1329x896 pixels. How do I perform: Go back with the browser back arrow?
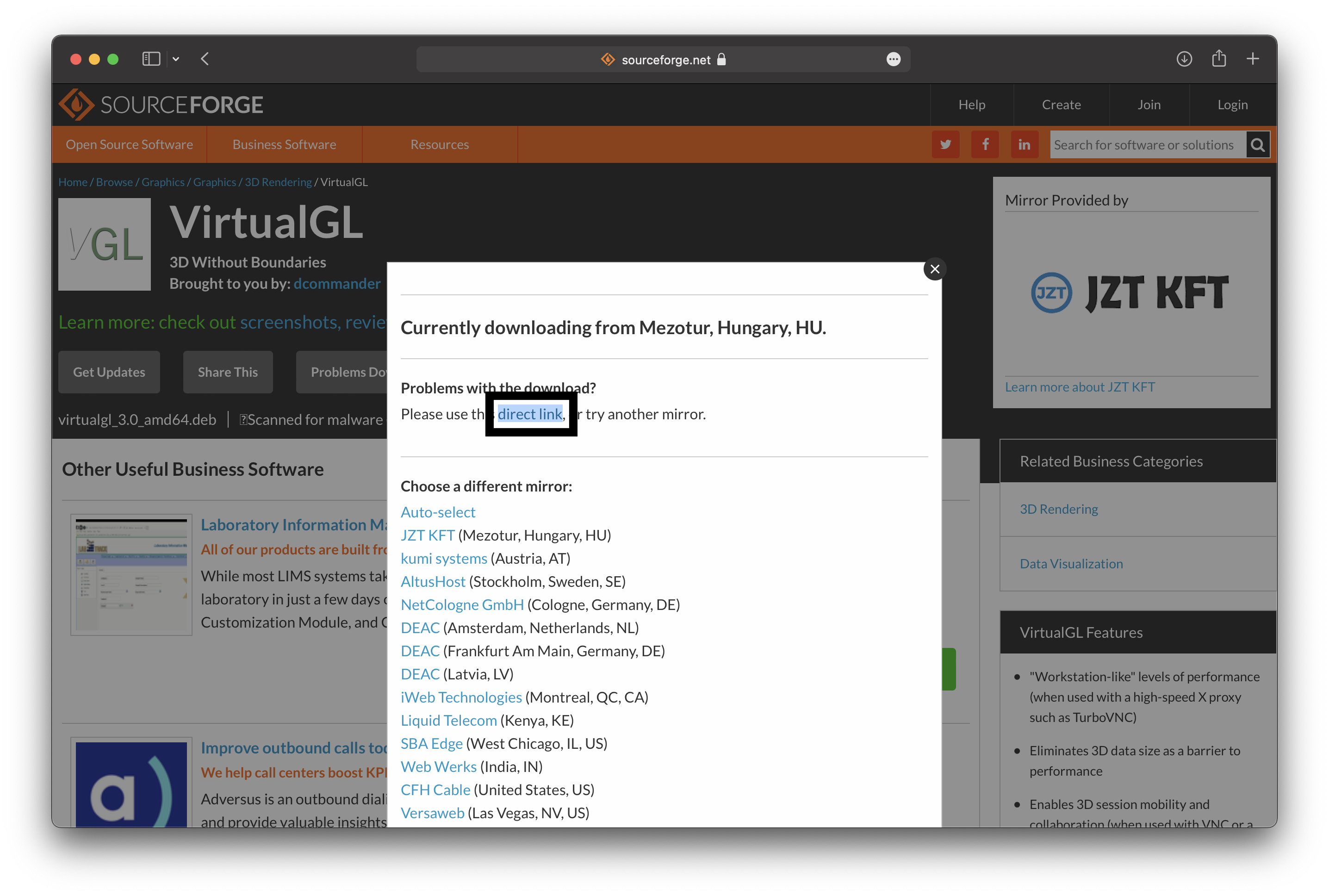pyautogui.click(x=205, y=59)
